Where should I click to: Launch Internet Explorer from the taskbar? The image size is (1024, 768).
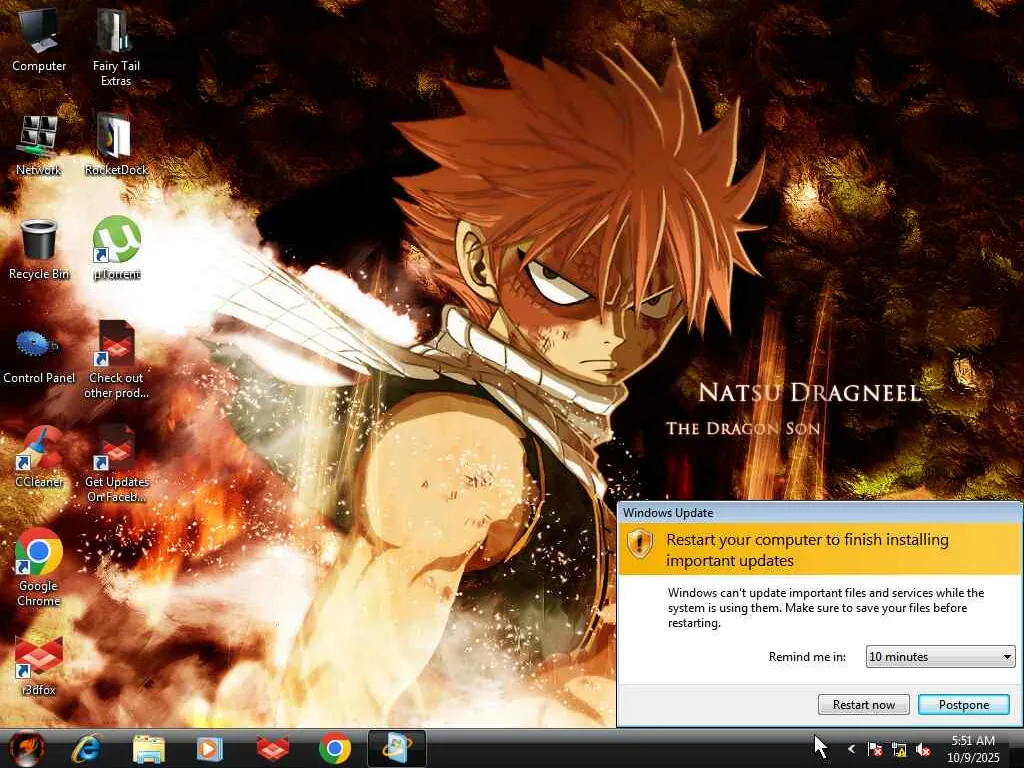pyautogui.click(x=86, y=748)
